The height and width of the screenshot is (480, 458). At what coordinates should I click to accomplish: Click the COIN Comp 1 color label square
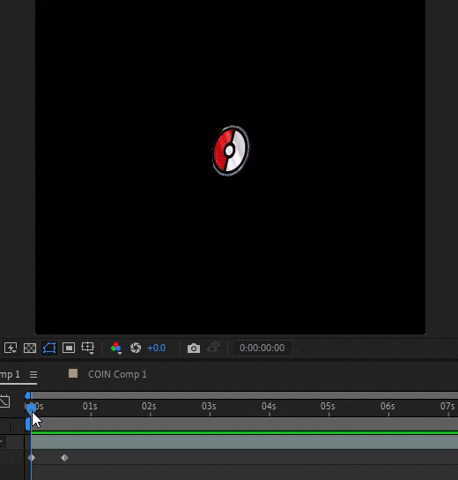click(73, 373)
